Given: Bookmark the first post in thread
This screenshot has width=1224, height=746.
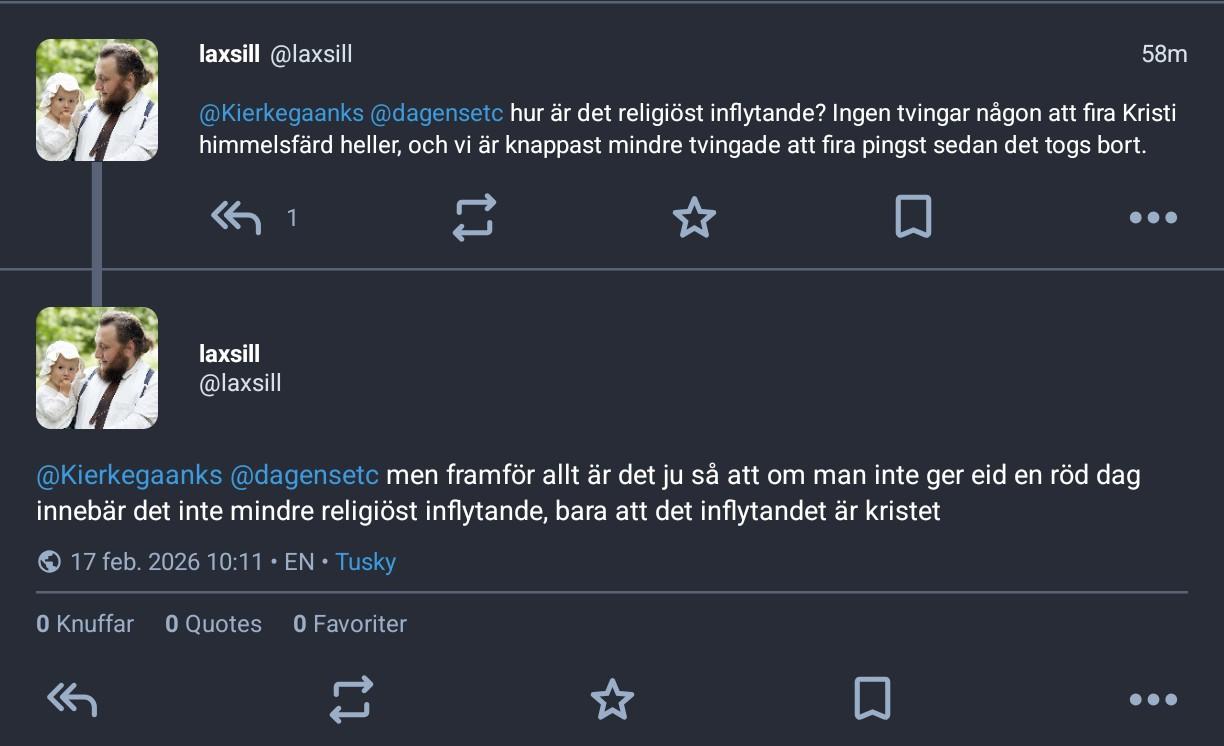Looking at the screenshot, I should (913, 217).
